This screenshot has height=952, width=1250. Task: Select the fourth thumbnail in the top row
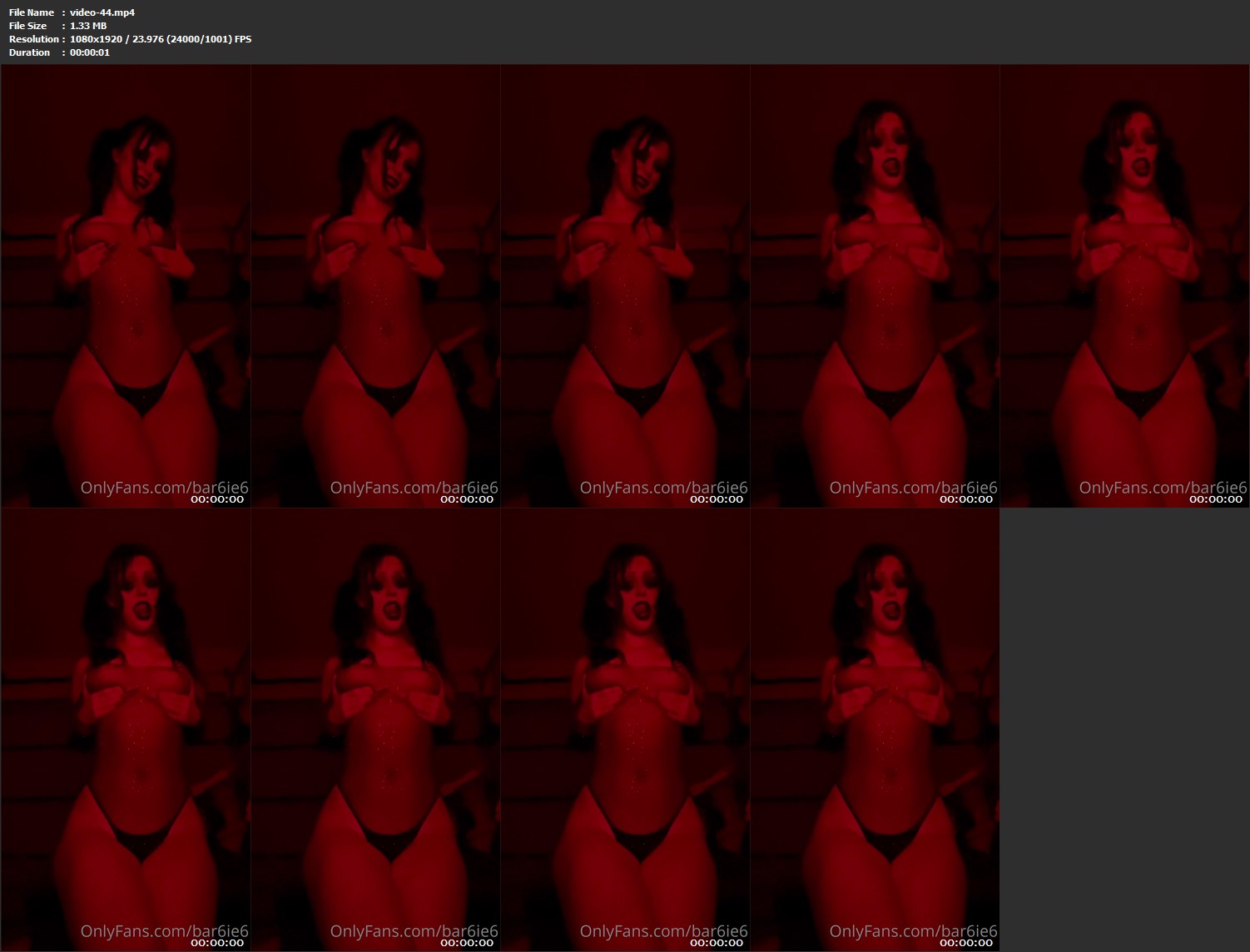[875, 286]
